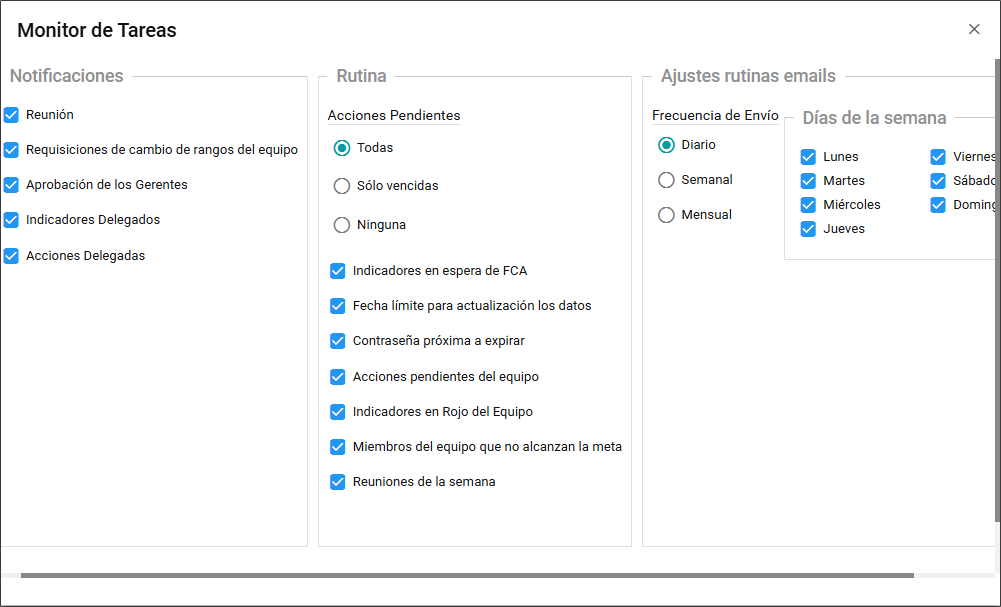Choose Mensual send frequency
Viewport: 1001px width, 607px height.
667,215
